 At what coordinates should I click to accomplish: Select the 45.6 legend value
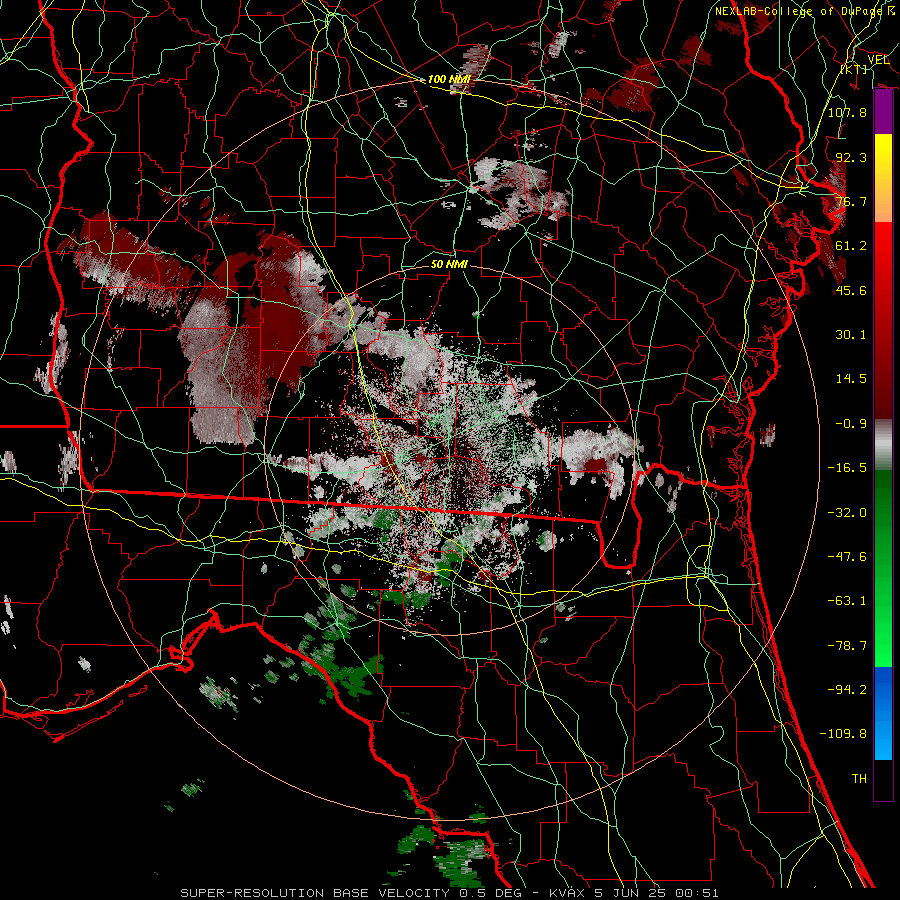point(851,290)
